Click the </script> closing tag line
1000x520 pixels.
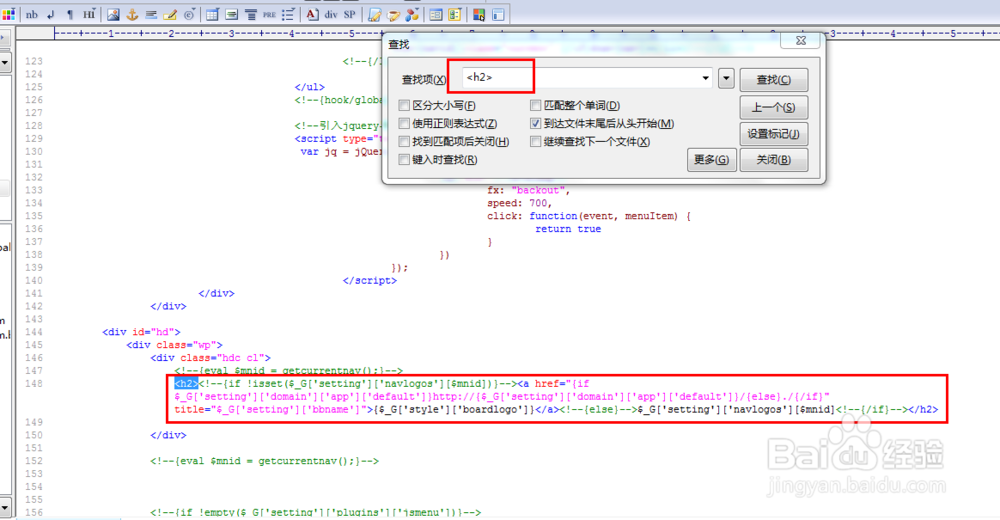(369, 280)
